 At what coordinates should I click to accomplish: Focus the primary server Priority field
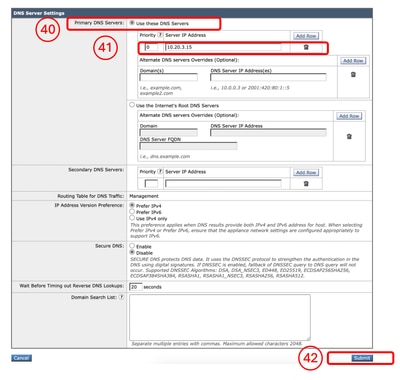(151, 47)
